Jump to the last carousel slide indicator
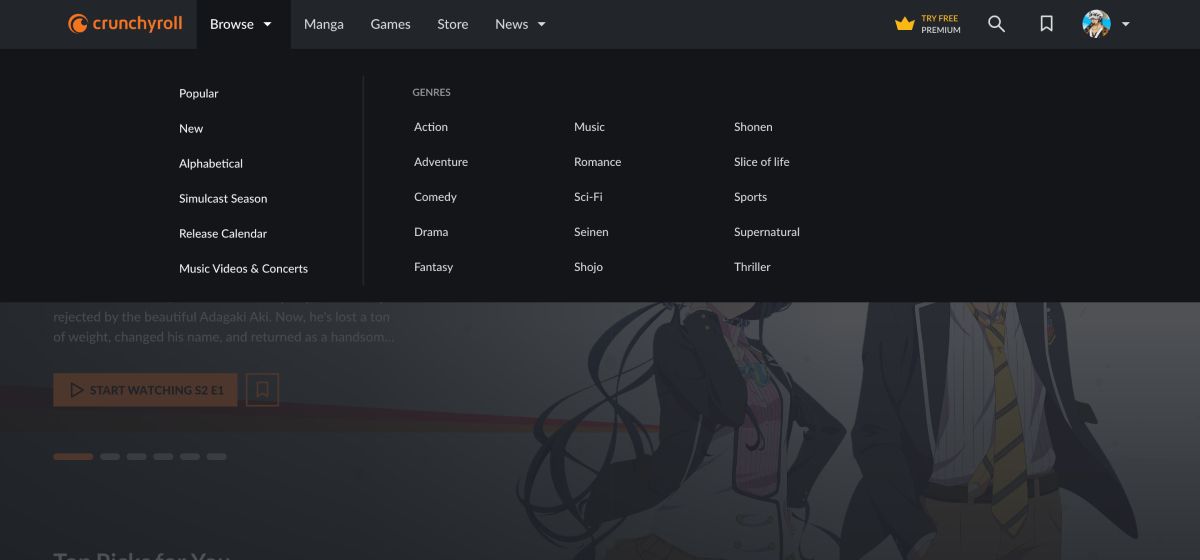Viewport: 1200px width, 560px height. tap(216, 456)
